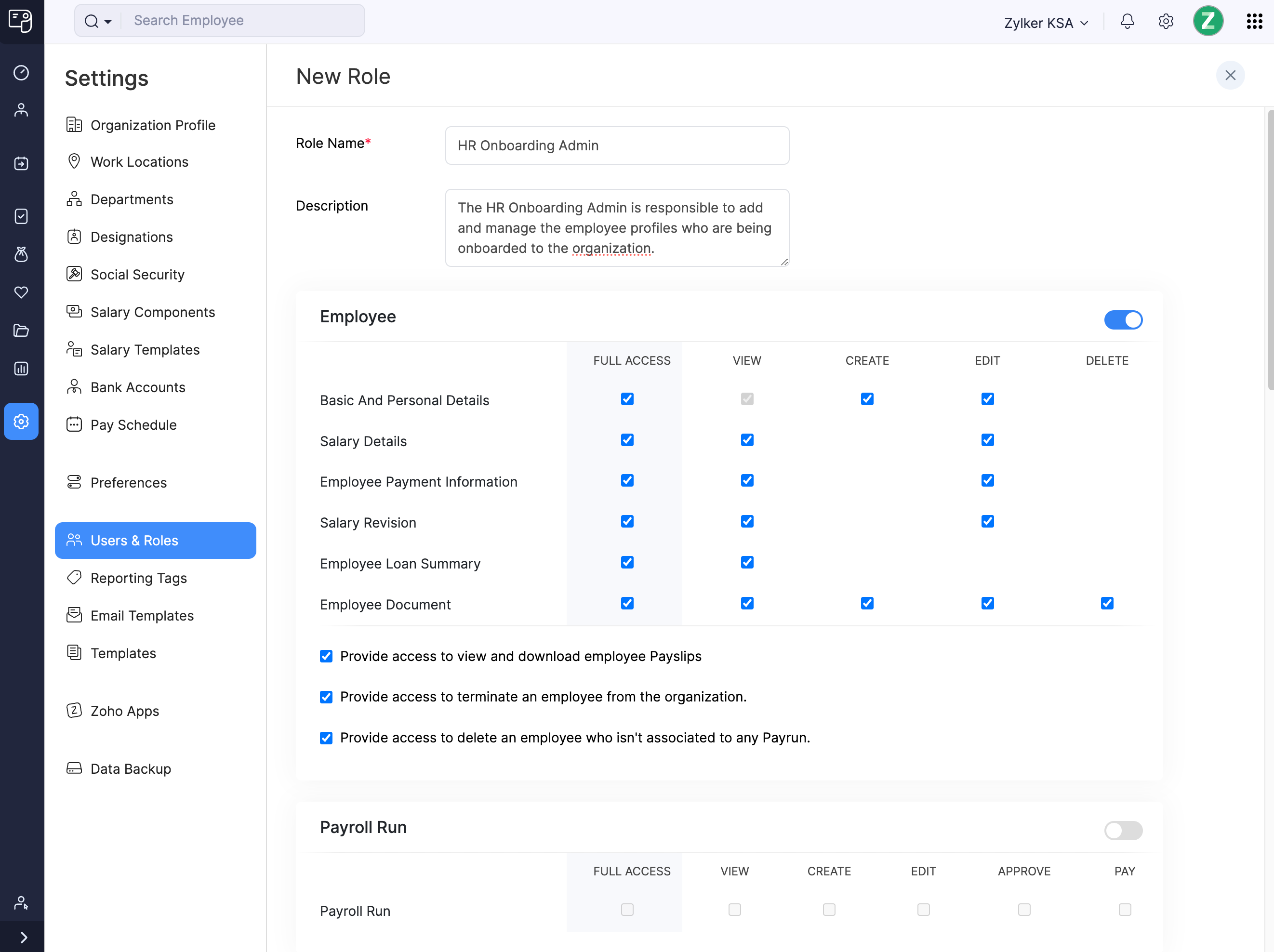Uncheck View for Salary Details
Viewport: 1274px width, 952px height.
747,440
